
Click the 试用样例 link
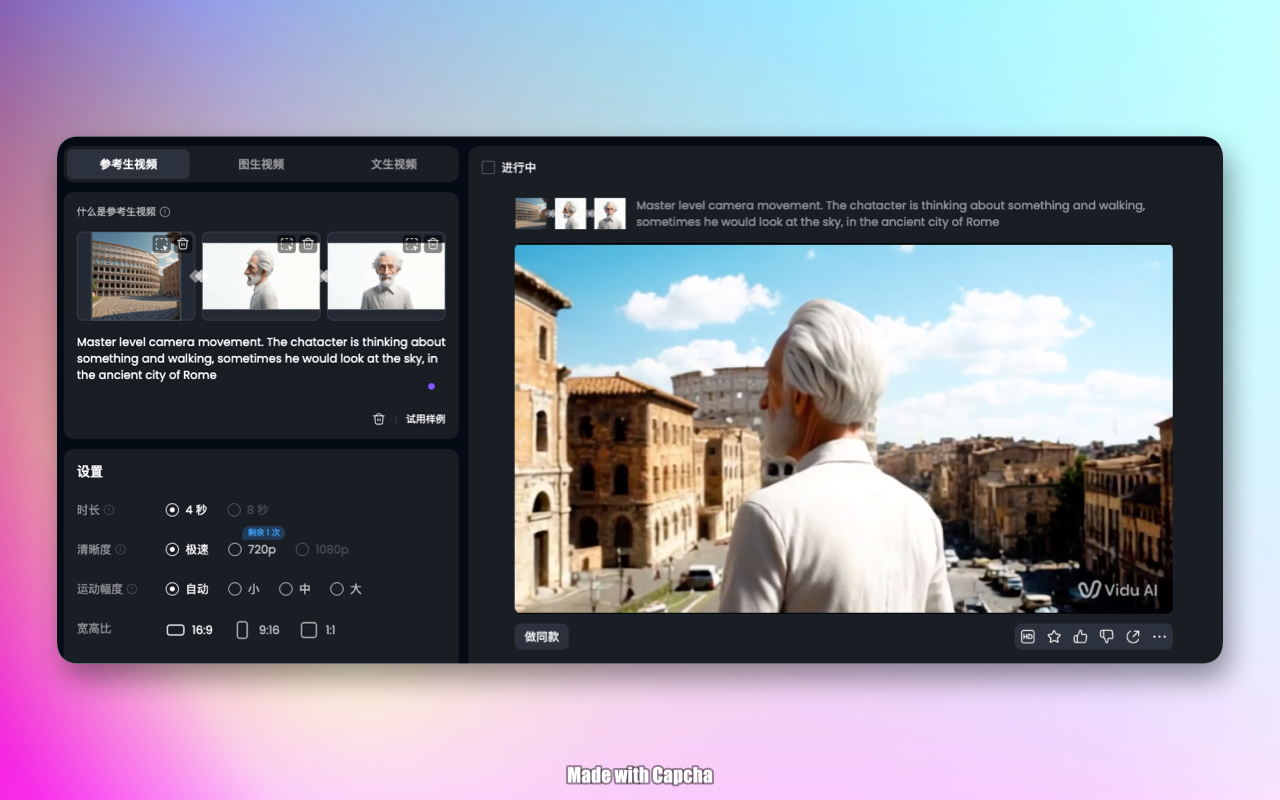[425, 419]
